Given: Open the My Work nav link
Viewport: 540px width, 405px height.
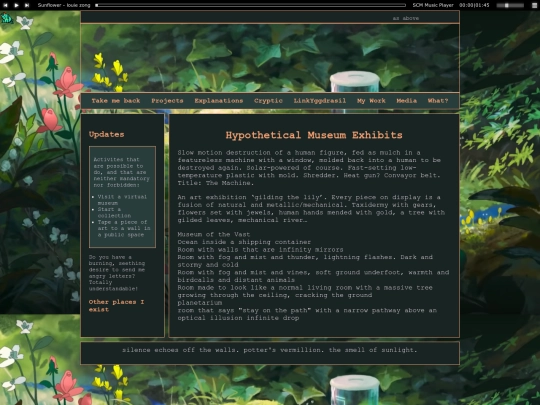Looking at the screenshot, I should pos(371,101).
